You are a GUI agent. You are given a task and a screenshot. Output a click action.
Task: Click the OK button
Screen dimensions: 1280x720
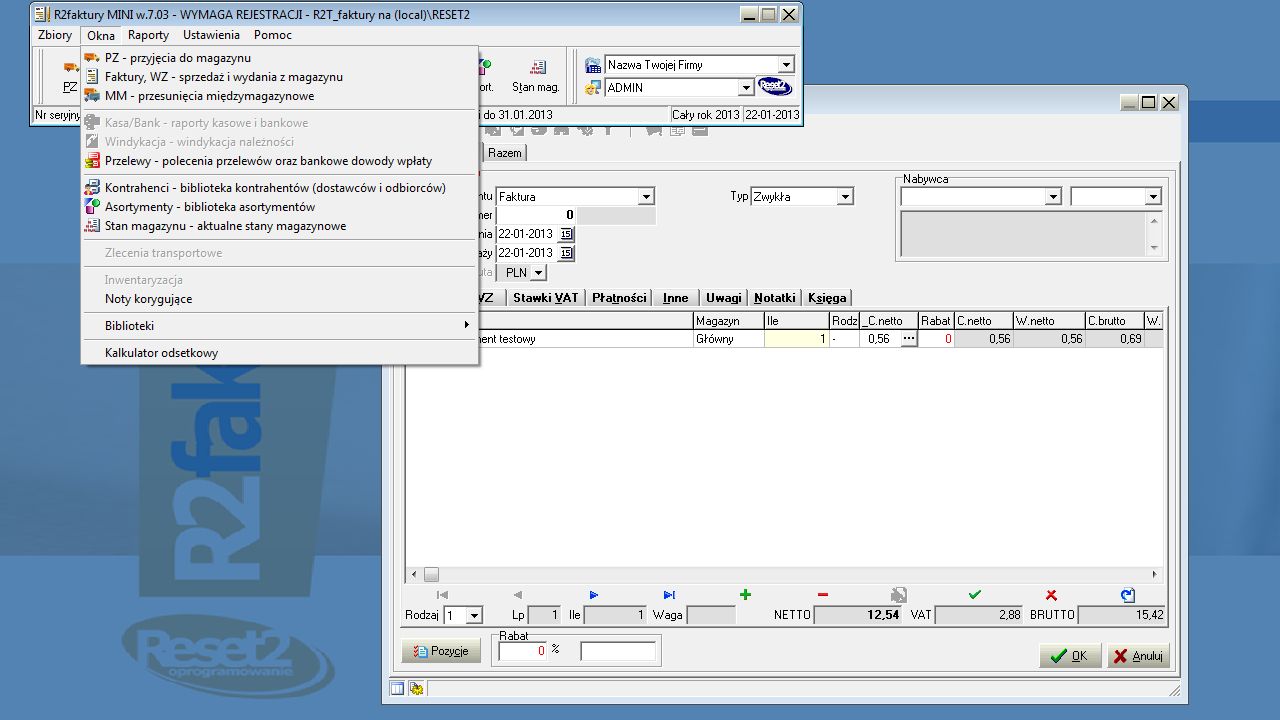click(x=1070, y=656)
